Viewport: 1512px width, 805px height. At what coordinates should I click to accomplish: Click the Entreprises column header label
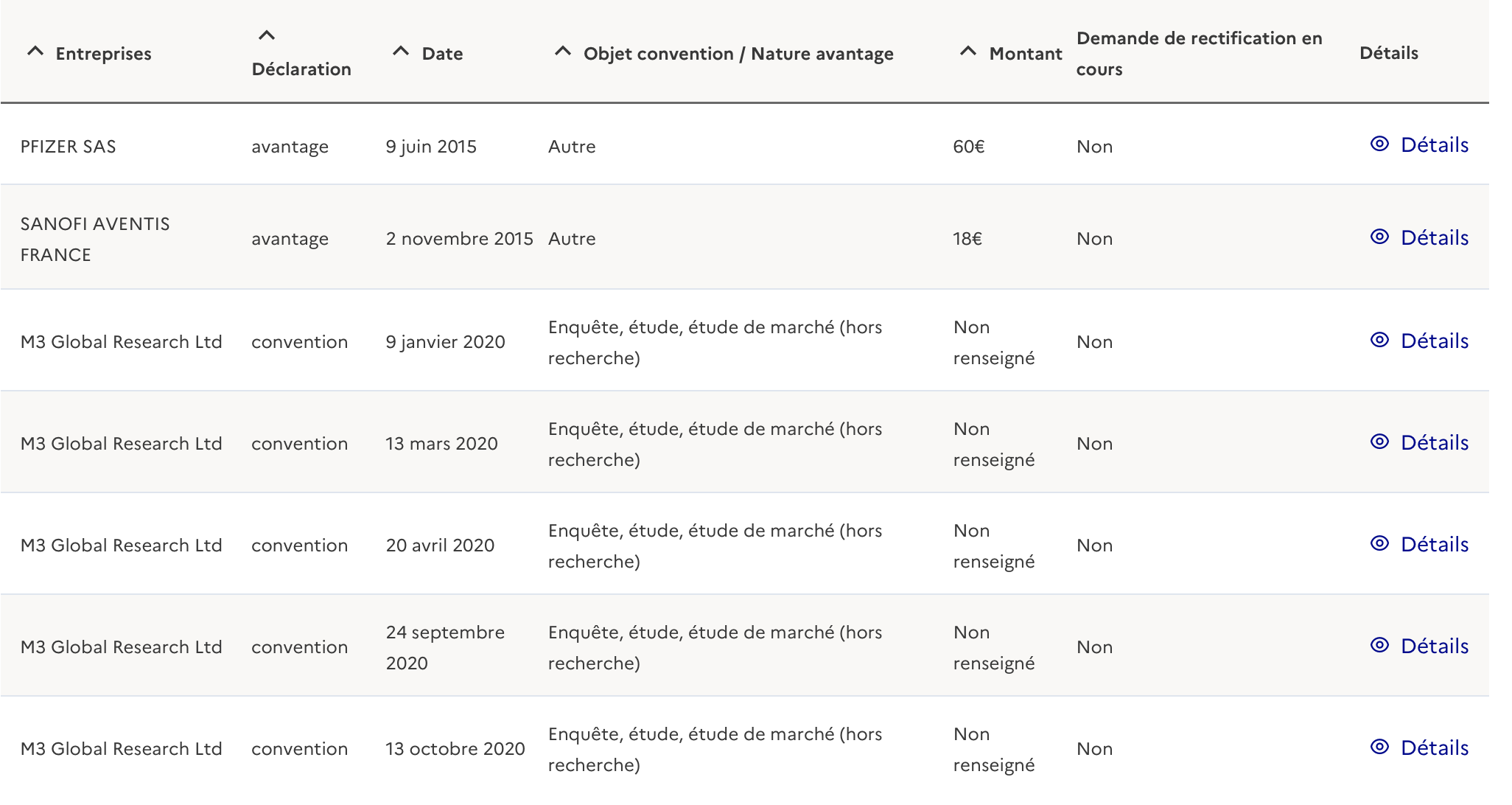coord(103,54)
